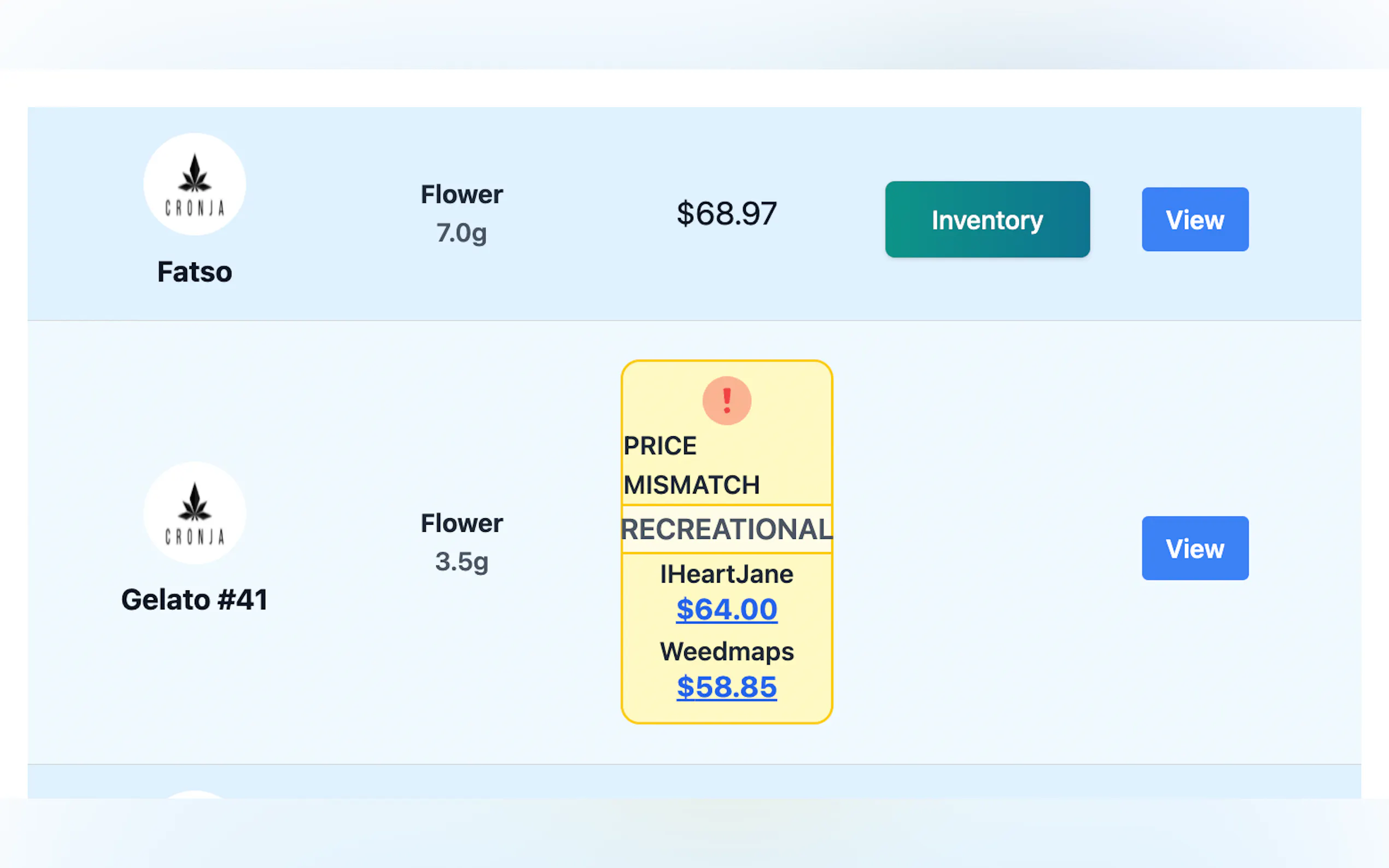Screen dimensions: 1389x868
Task: Open the Inventory for Fatso
Action: (x=987, y=219)
